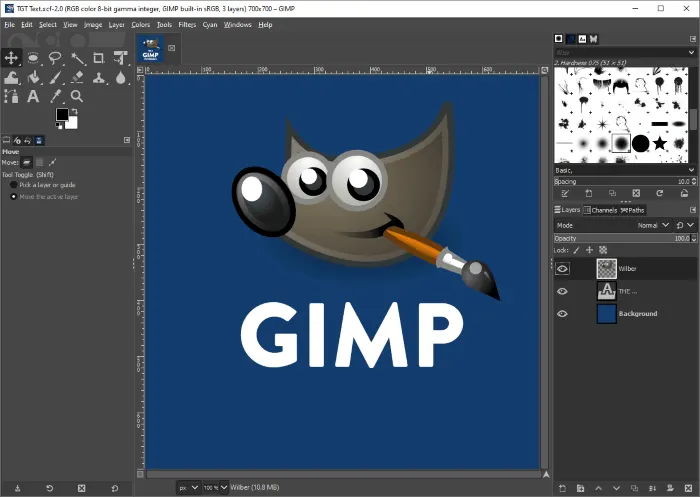
Task: Choose 'Move the active layer' option
Action: pos(44,196)
